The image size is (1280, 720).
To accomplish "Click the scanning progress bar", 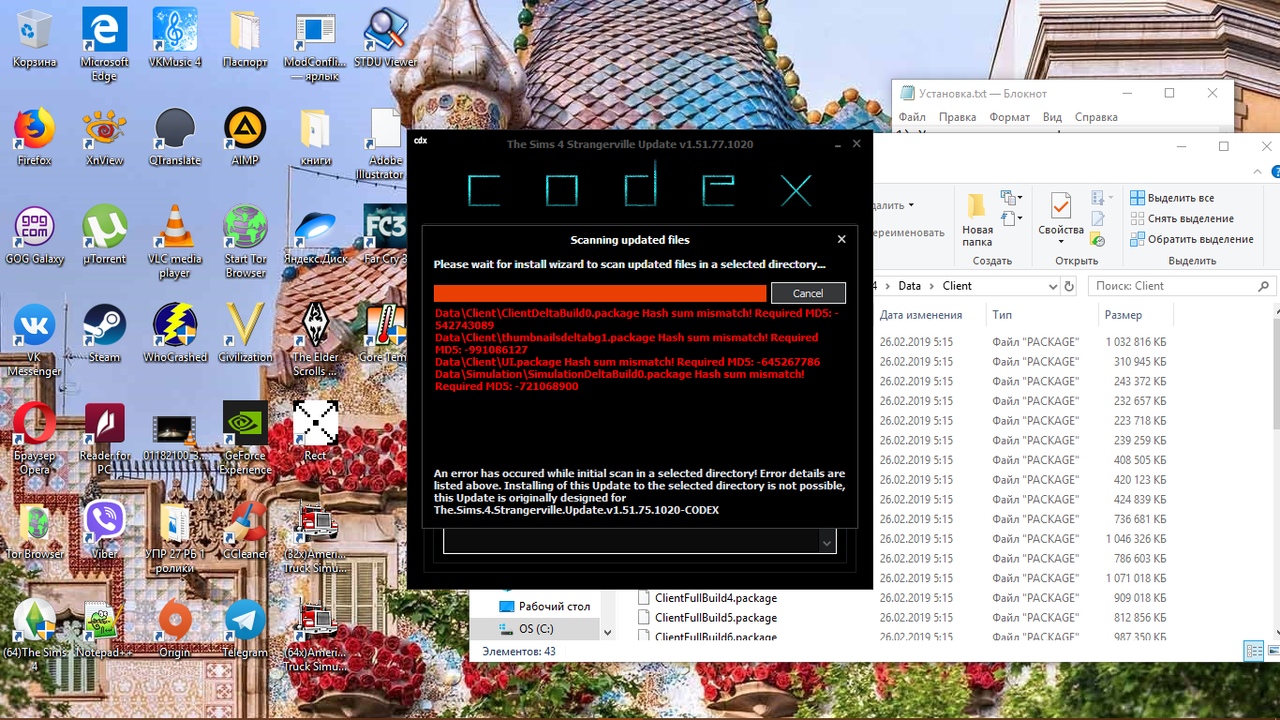I will (x=600, y=293).
